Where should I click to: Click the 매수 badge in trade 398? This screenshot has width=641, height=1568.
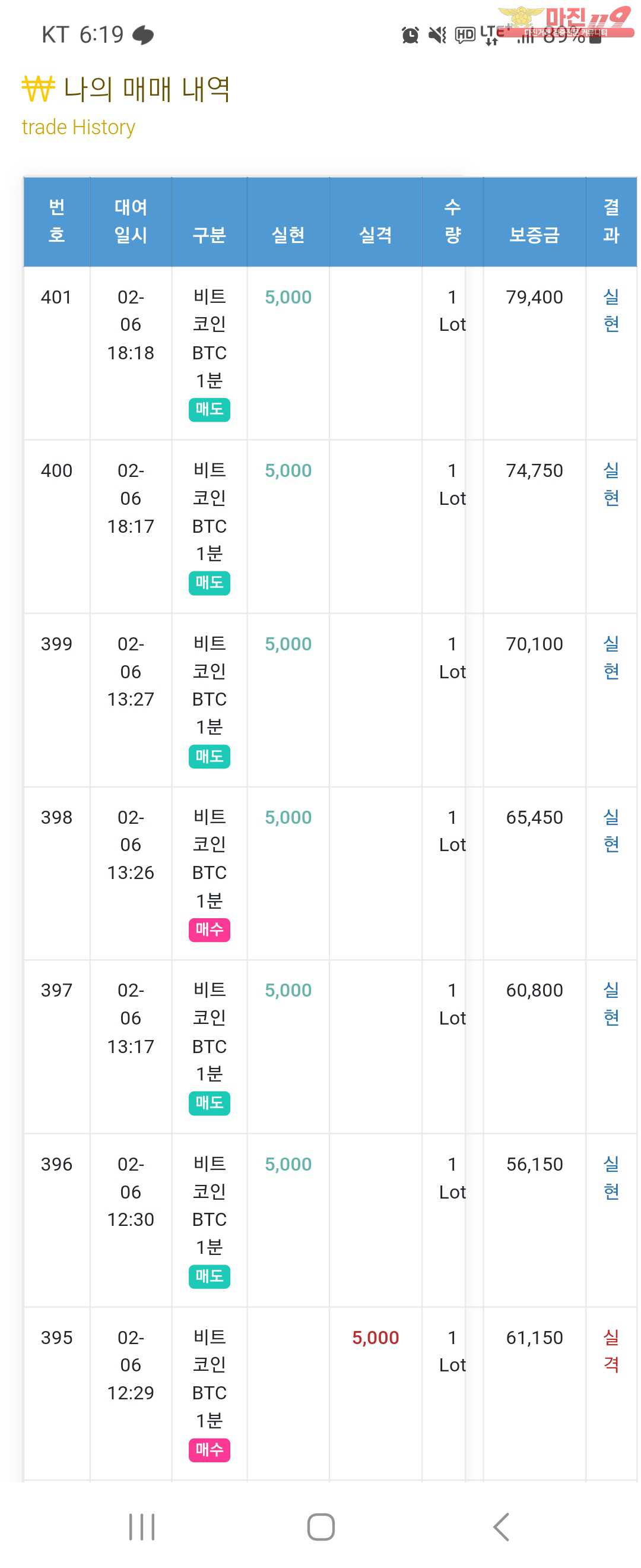(x=209, y=929)
